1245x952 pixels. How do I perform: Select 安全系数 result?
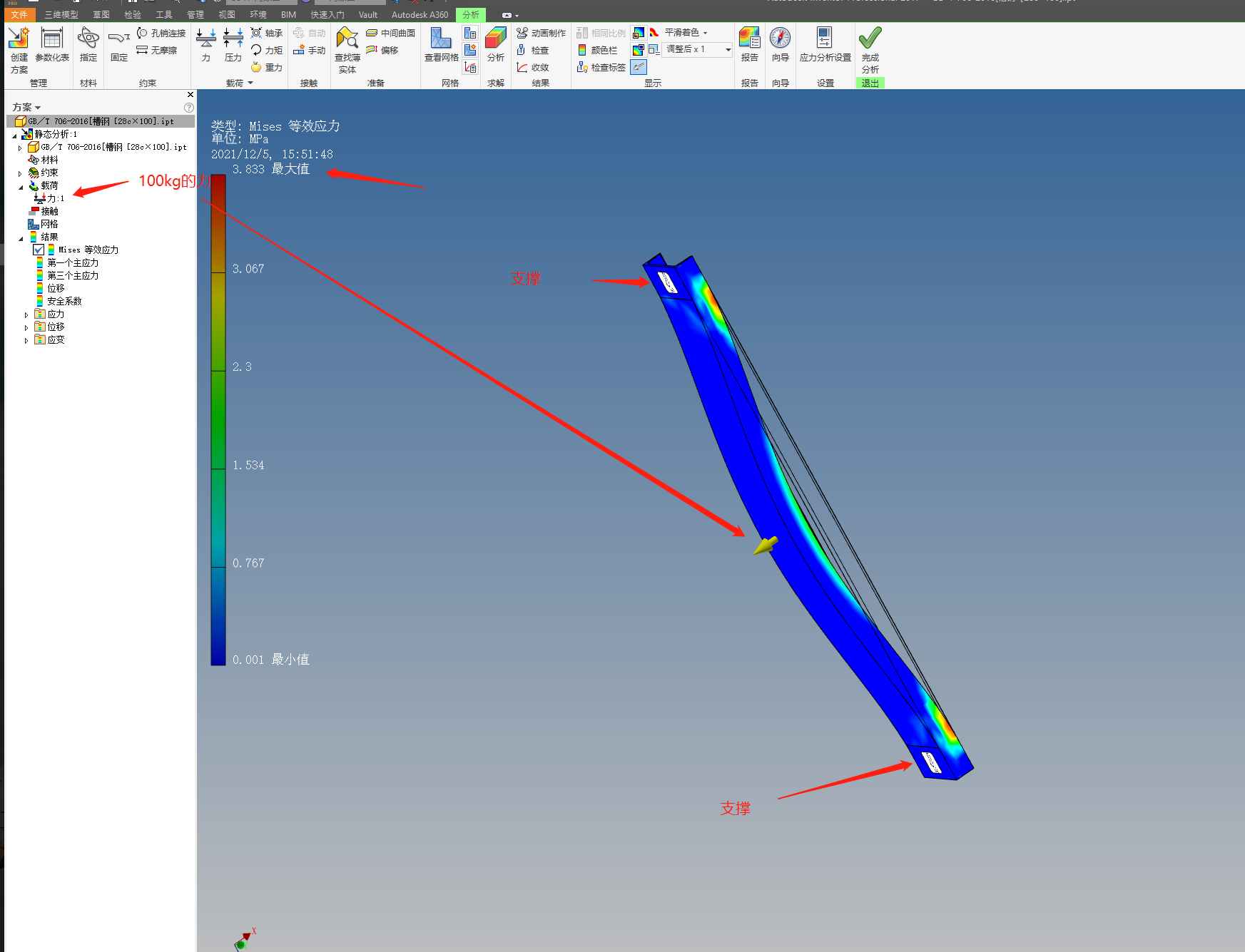coord(59,301)
